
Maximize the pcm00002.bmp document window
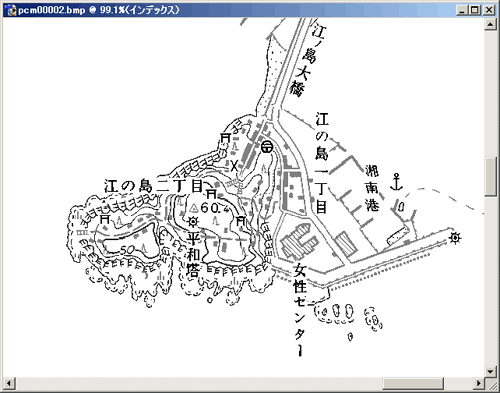(474, 10)
